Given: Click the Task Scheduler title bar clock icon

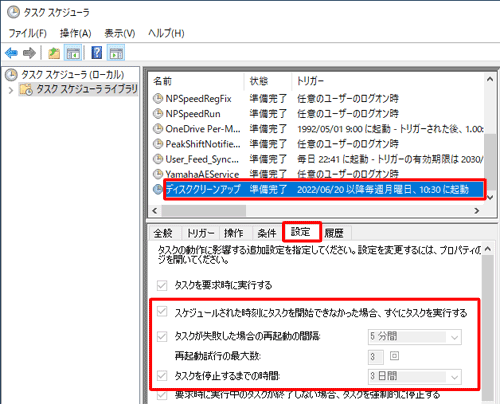Looking at the screenshot, I should pyautogui.click(x=13, y=12).
